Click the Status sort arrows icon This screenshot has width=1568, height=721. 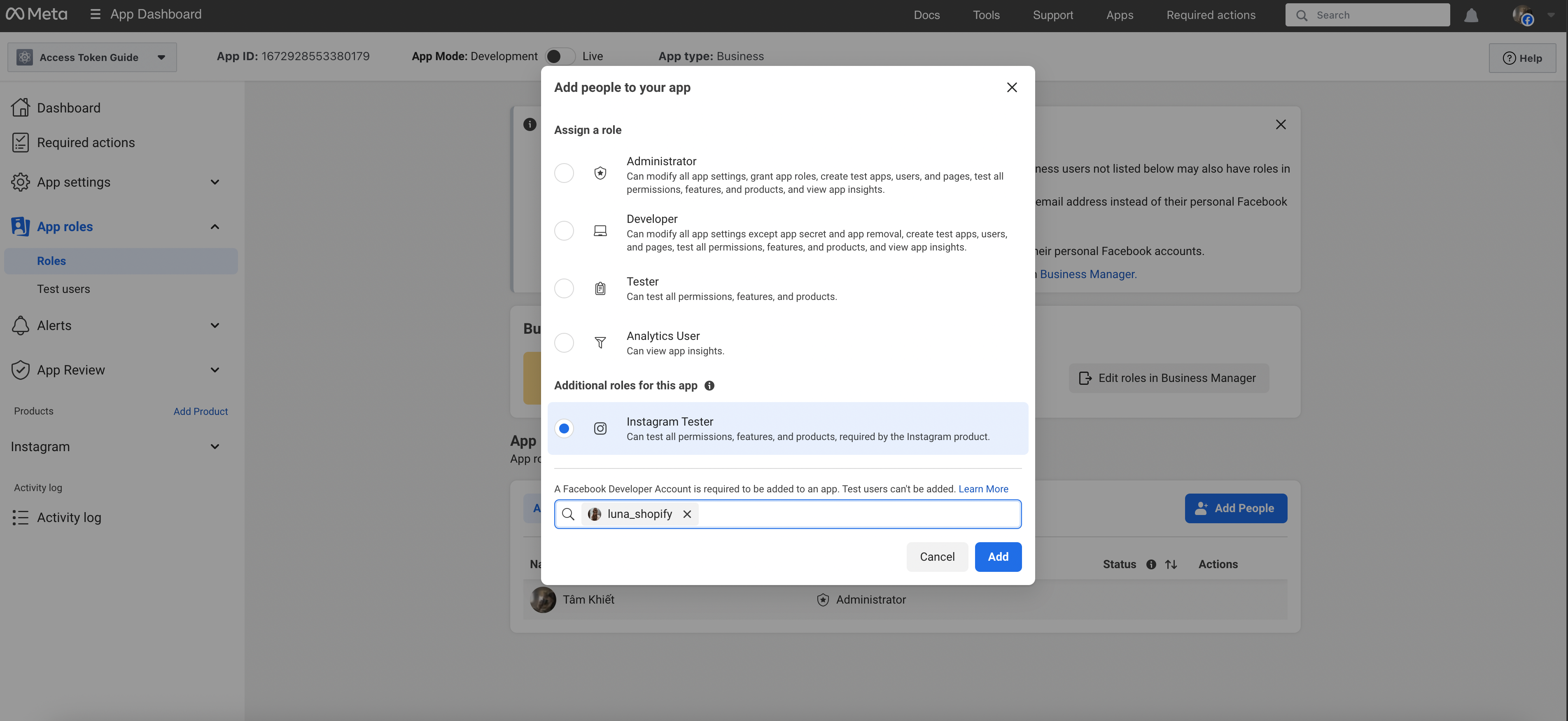(1171, 564)
